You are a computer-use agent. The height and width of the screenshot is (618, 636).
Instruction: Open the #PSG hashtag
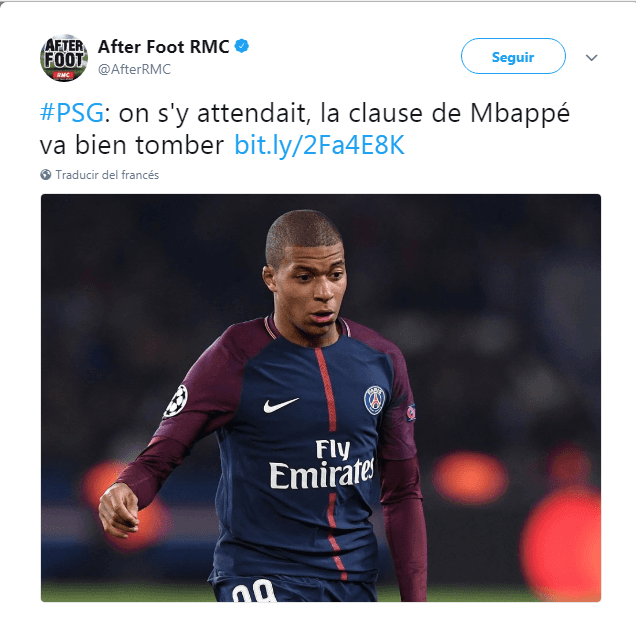[x=72, y=113]
